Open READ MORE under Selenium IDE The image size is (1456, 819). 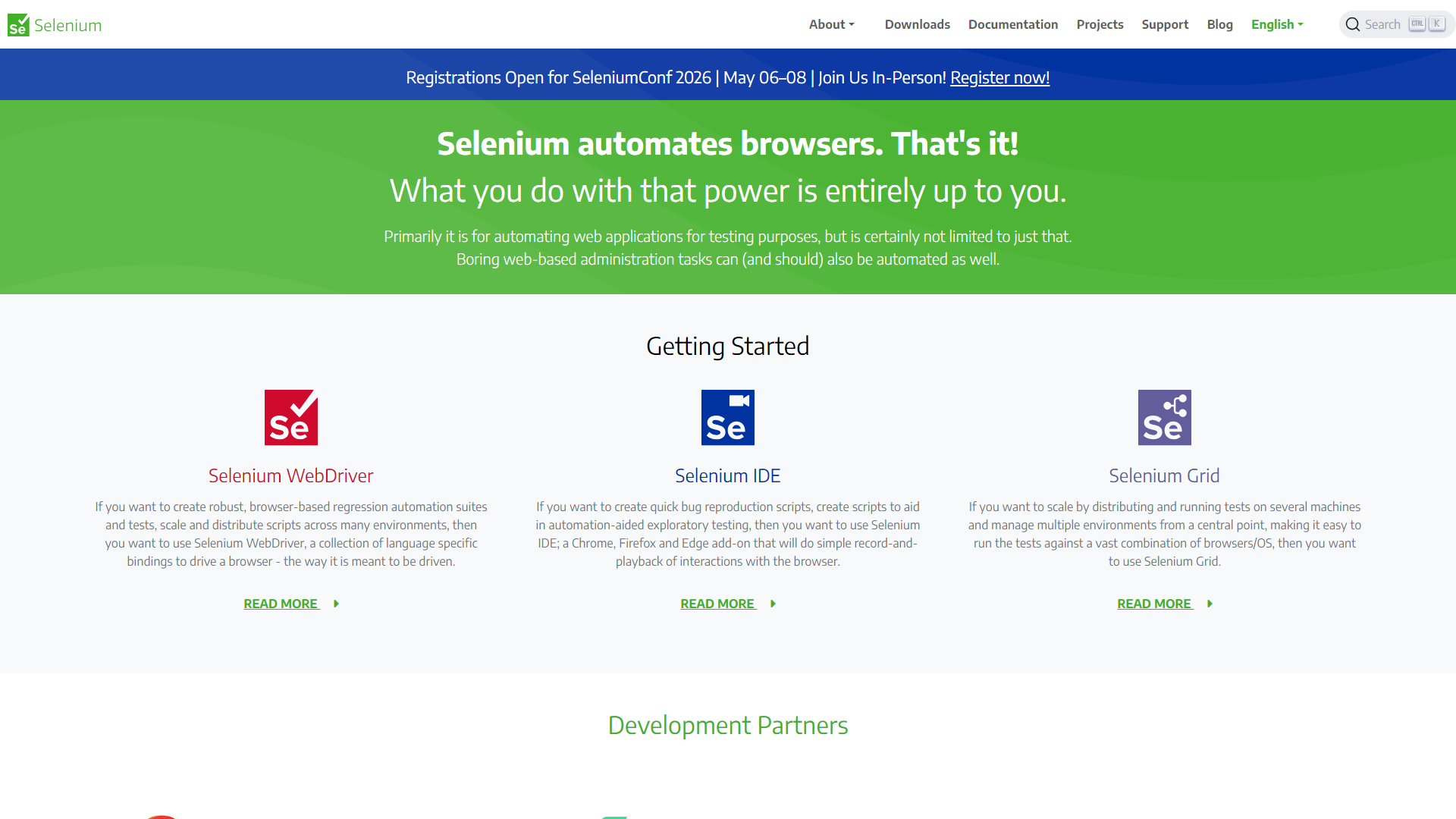click(x=717, y=604)
